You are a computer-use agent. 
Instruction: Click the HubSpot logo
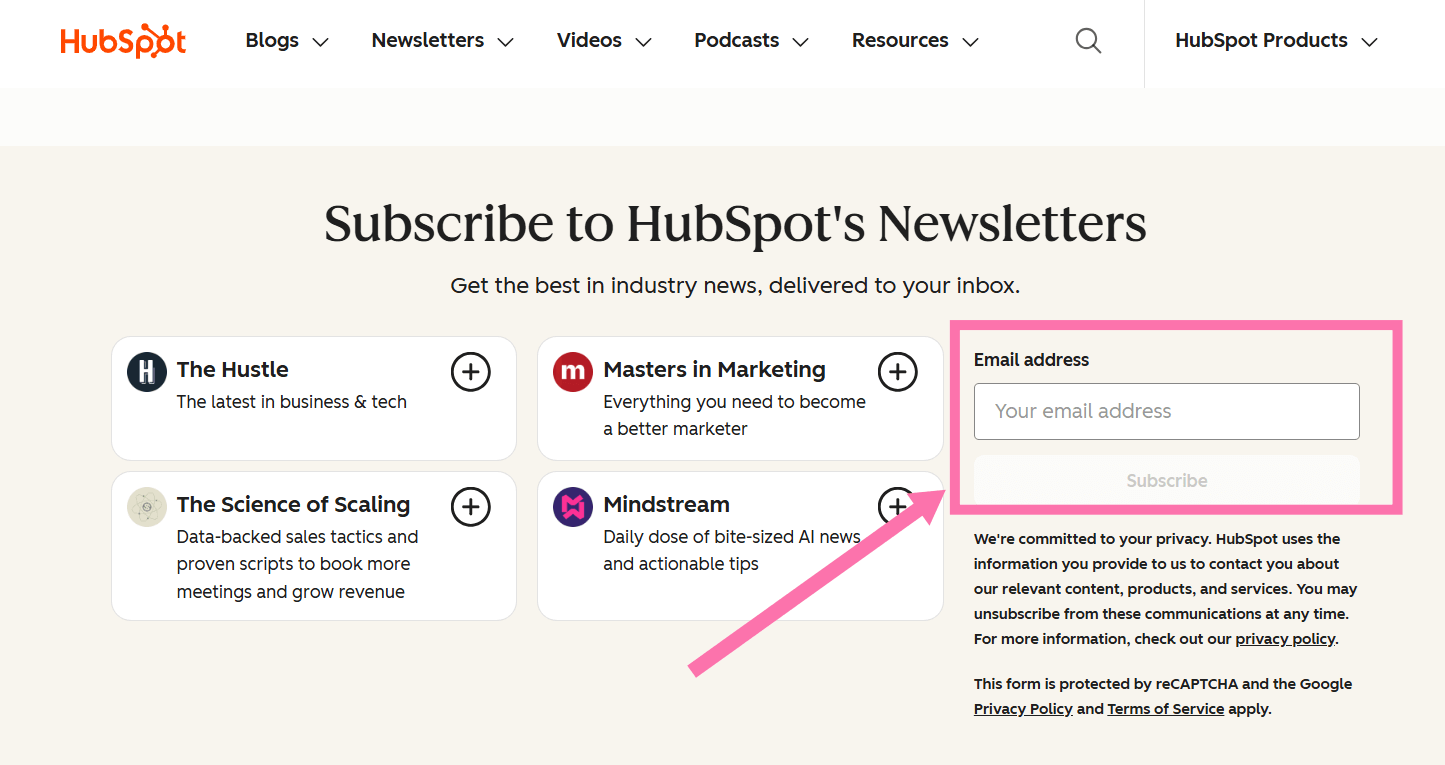coord(123,41)
